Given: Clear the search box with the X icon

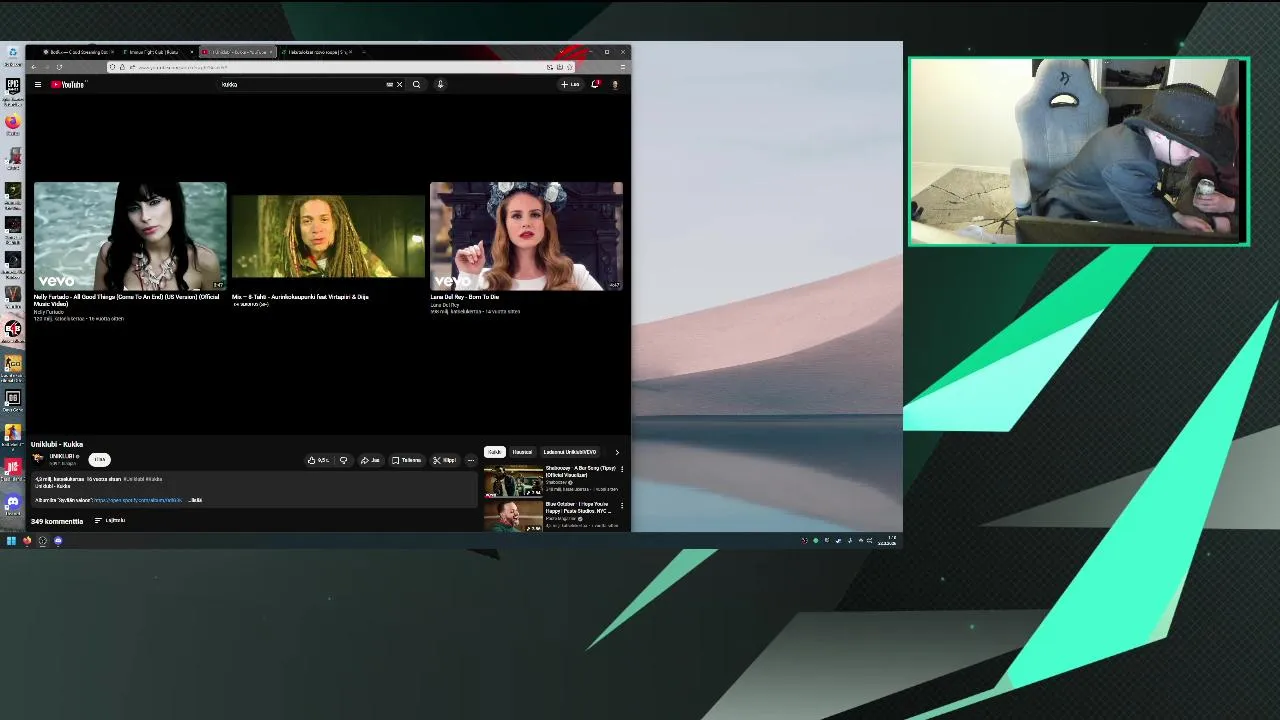Looking at the screenshot, I should pos(399,85).
